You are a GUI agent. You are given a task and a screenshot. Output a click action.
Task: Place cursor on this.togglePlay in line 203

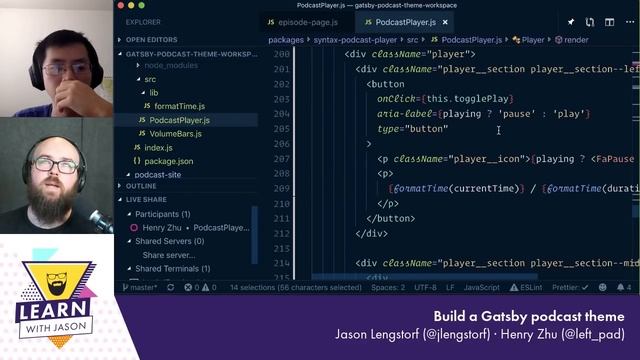pyautogui.click(x=467, y=99)
